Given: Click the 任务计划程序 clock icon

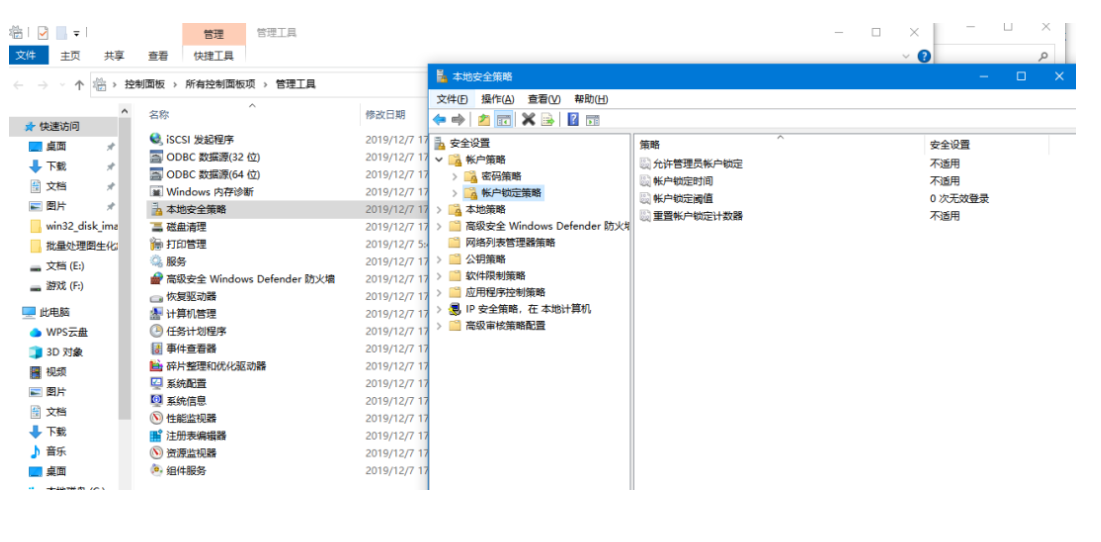Looking at the screenshot, I should click(x=157, y=331).
